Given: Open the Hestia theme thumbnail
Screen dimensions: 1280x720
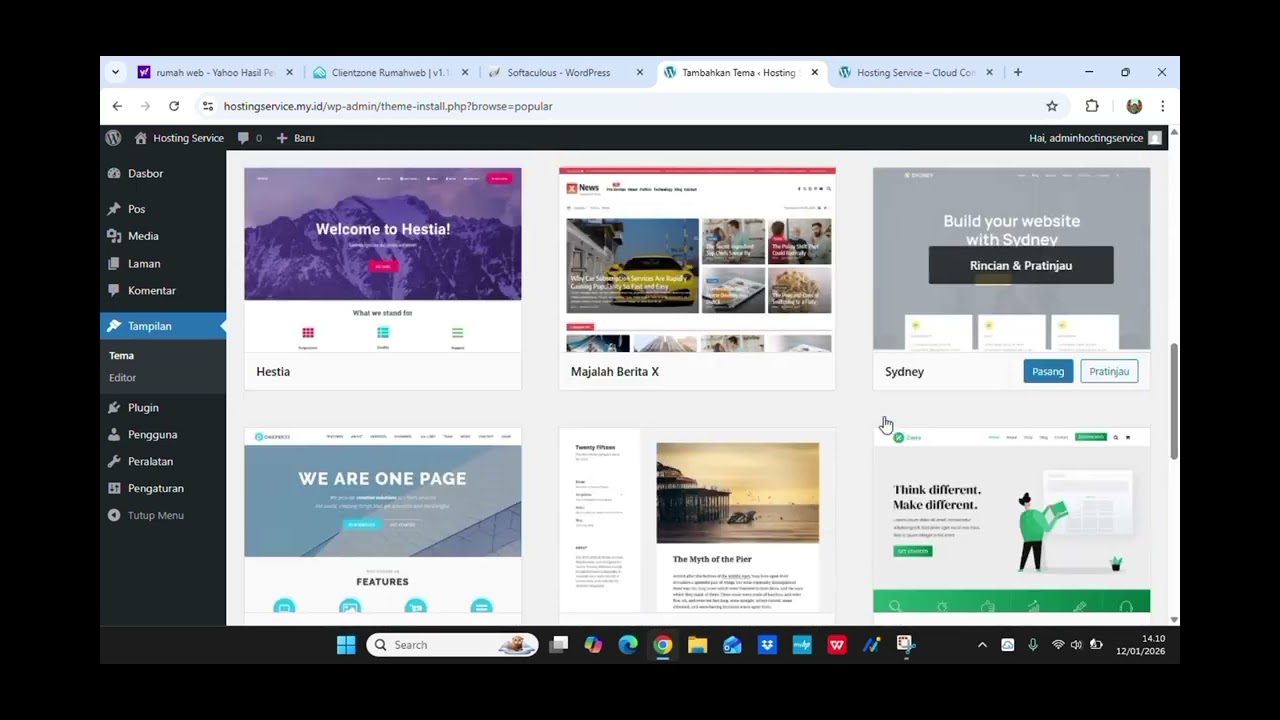Looking at the screenshot, I should [x=383, y=260].
